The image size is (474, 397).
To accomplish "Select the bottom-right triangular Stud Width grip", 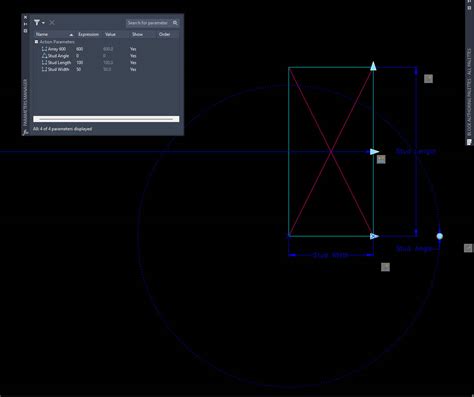I will click(x=374, y=236).
